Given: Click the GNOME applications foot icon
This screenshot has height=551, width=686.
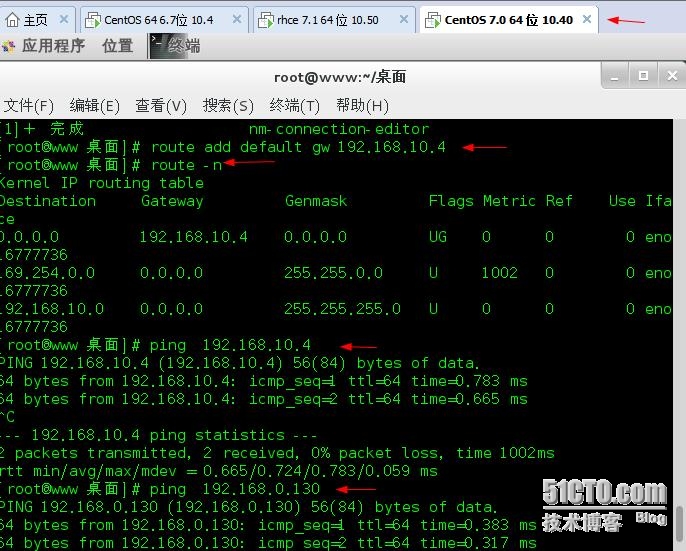Looking at the screenshot, I should point(9,46).
